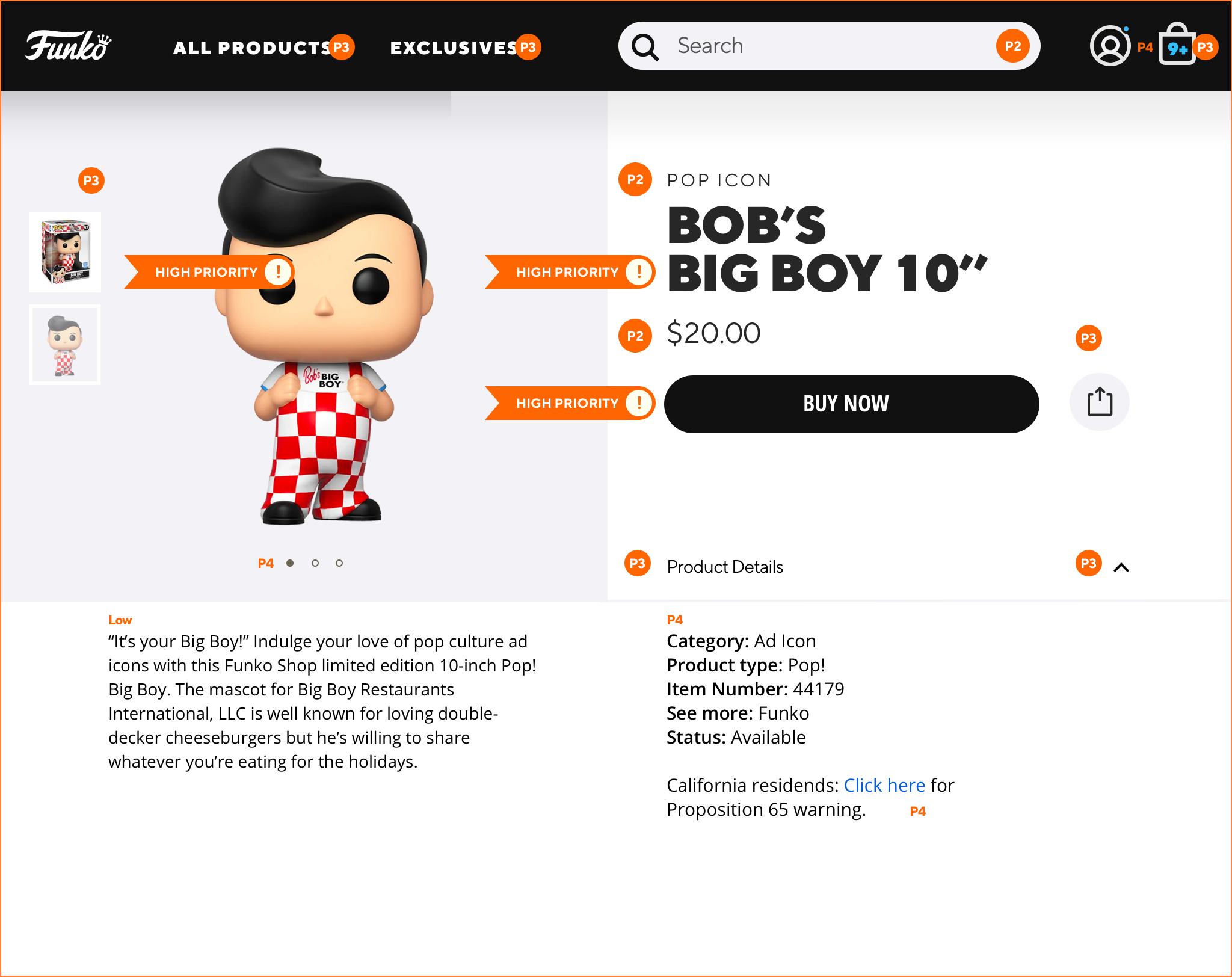Show the unboxed Big Boy figure thumbnail
Image resolution: width=1232 pixels, height=977 pixels.
(65, 345)
